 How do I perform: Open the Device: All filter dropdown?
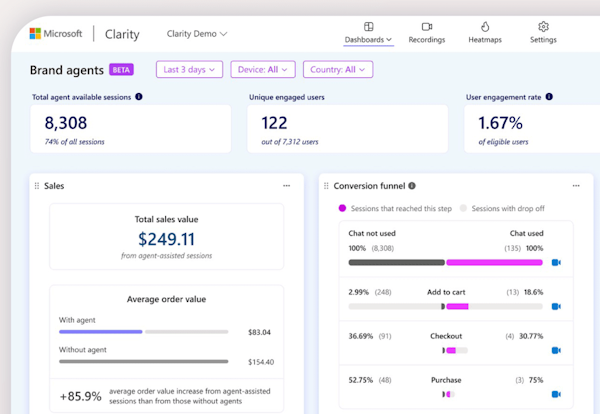263,70
